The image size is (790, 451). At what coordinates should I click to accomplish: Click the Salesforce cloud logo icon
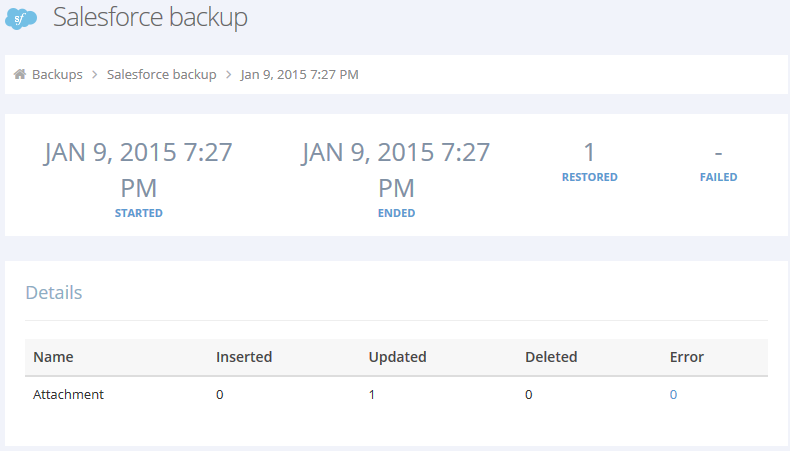click(21, 19)
